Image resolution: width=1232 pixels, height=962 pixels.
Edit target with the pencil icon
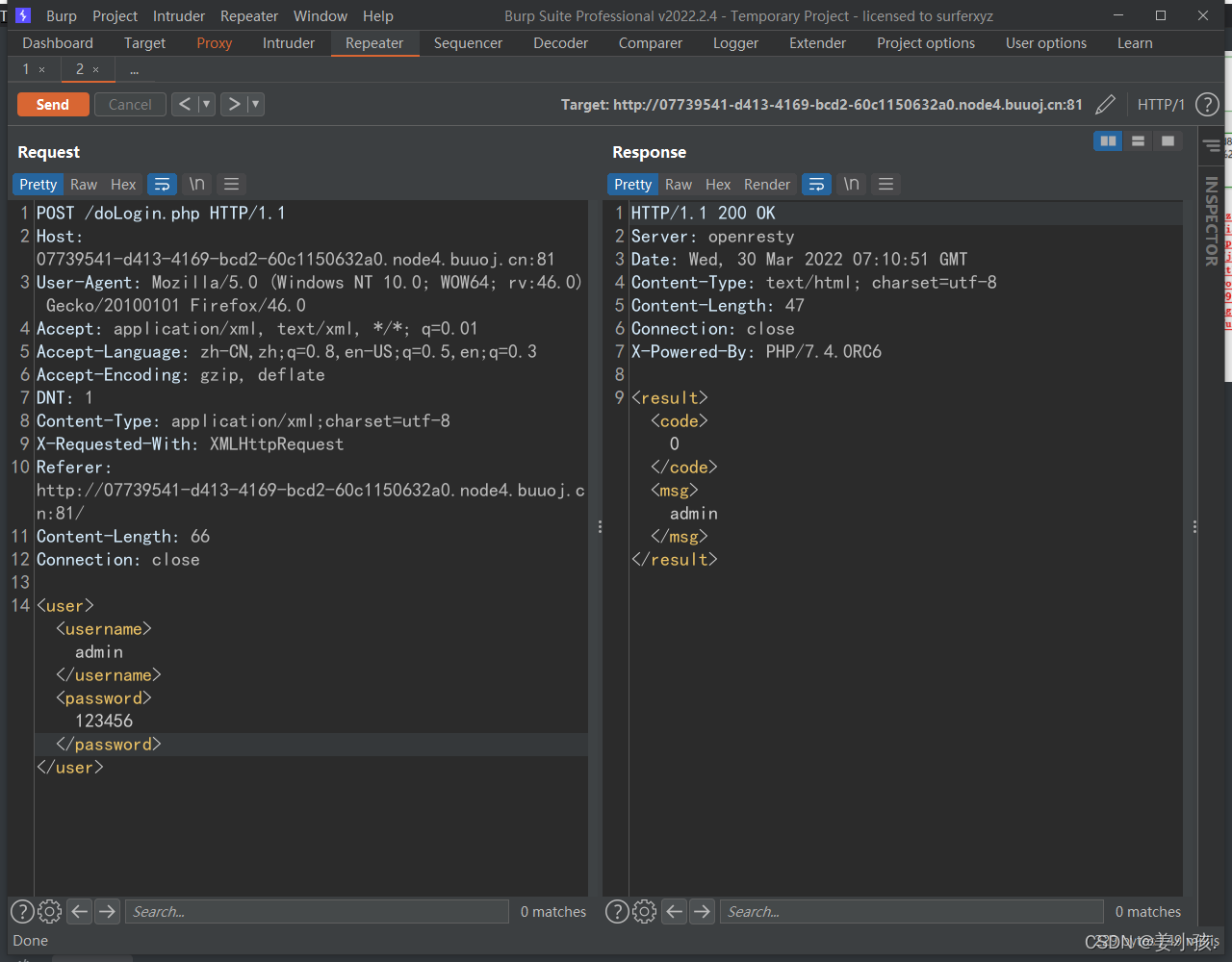click(x=1106, y=105)
